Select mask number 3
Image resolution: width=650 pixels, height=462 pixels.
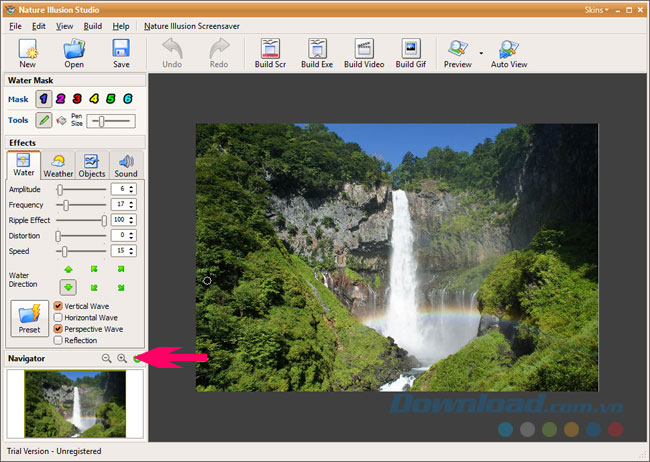pos(77,99)
